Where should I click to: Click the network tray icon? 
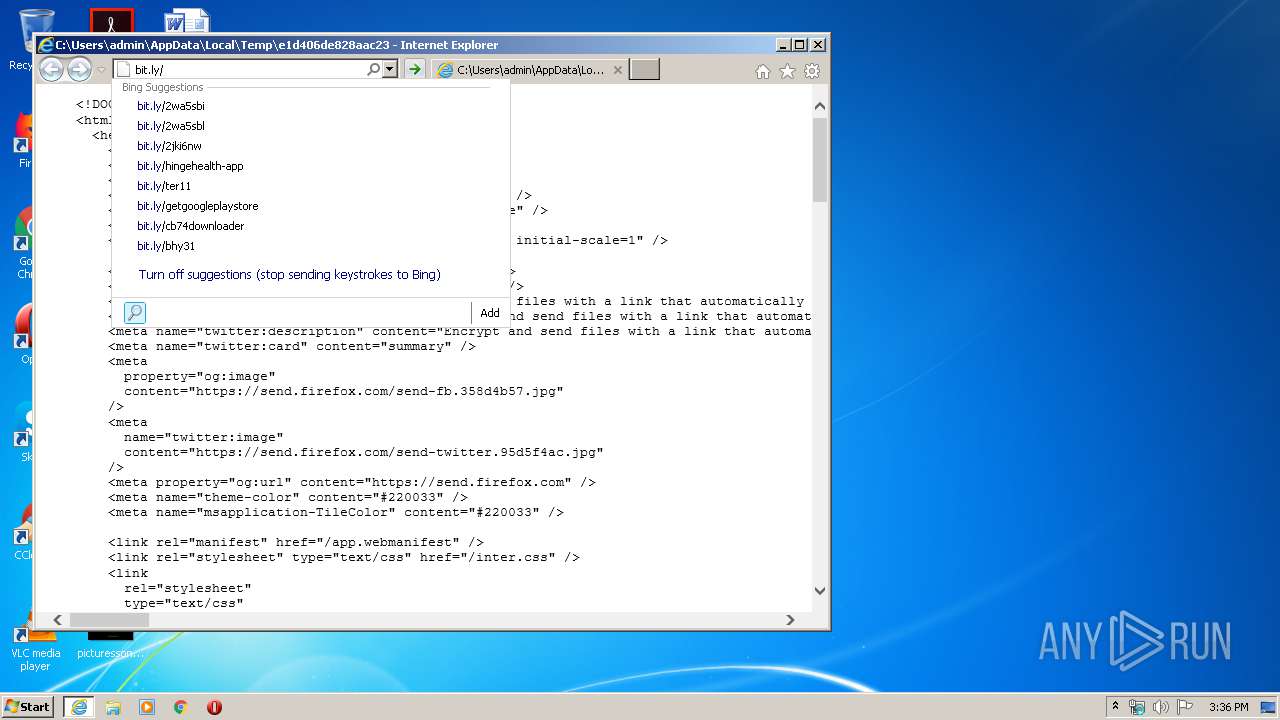[1137, 707]
